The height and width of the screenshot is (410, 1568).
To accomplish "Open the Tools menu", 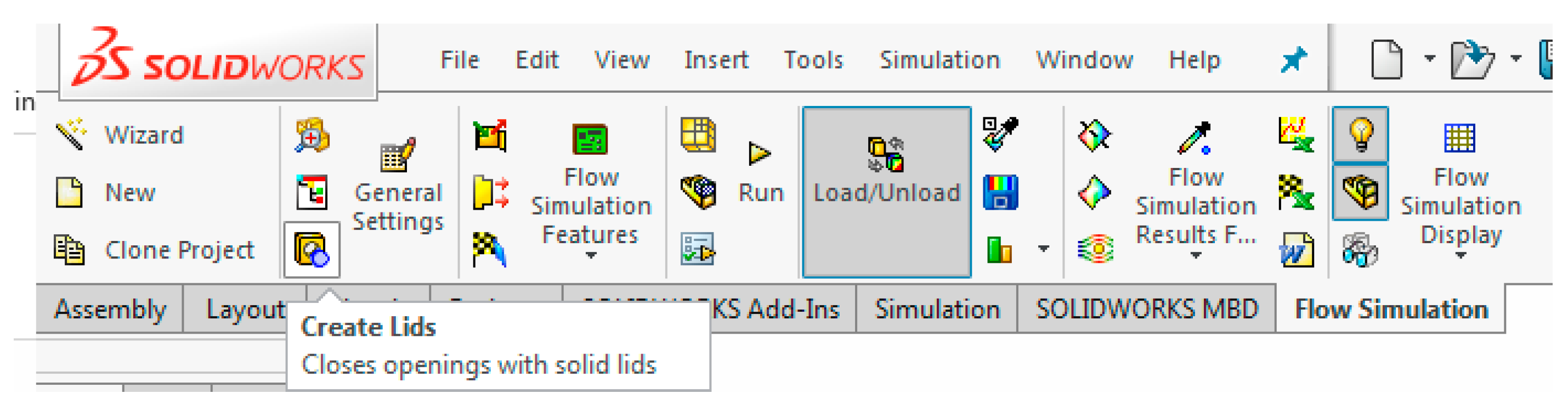I will 813,60.
